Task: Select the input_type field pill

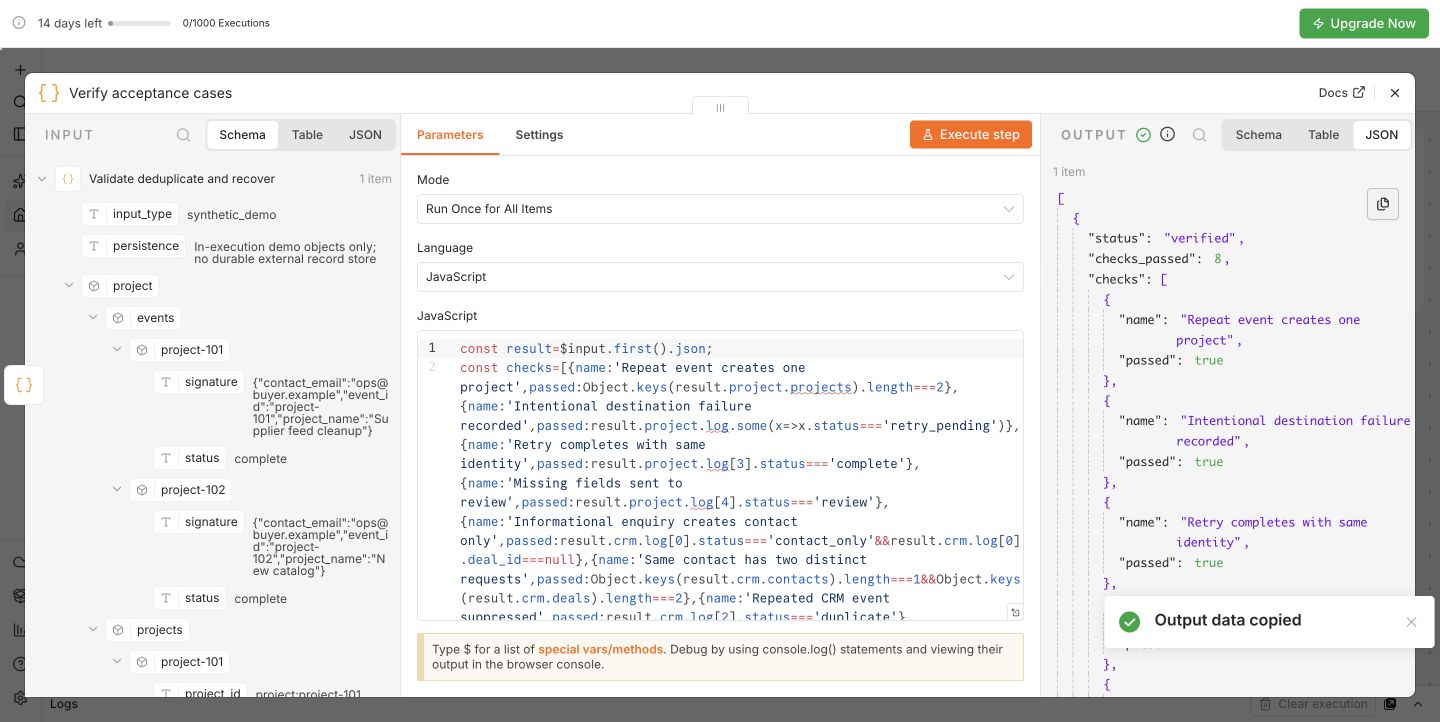Action: tap(130, 214)
